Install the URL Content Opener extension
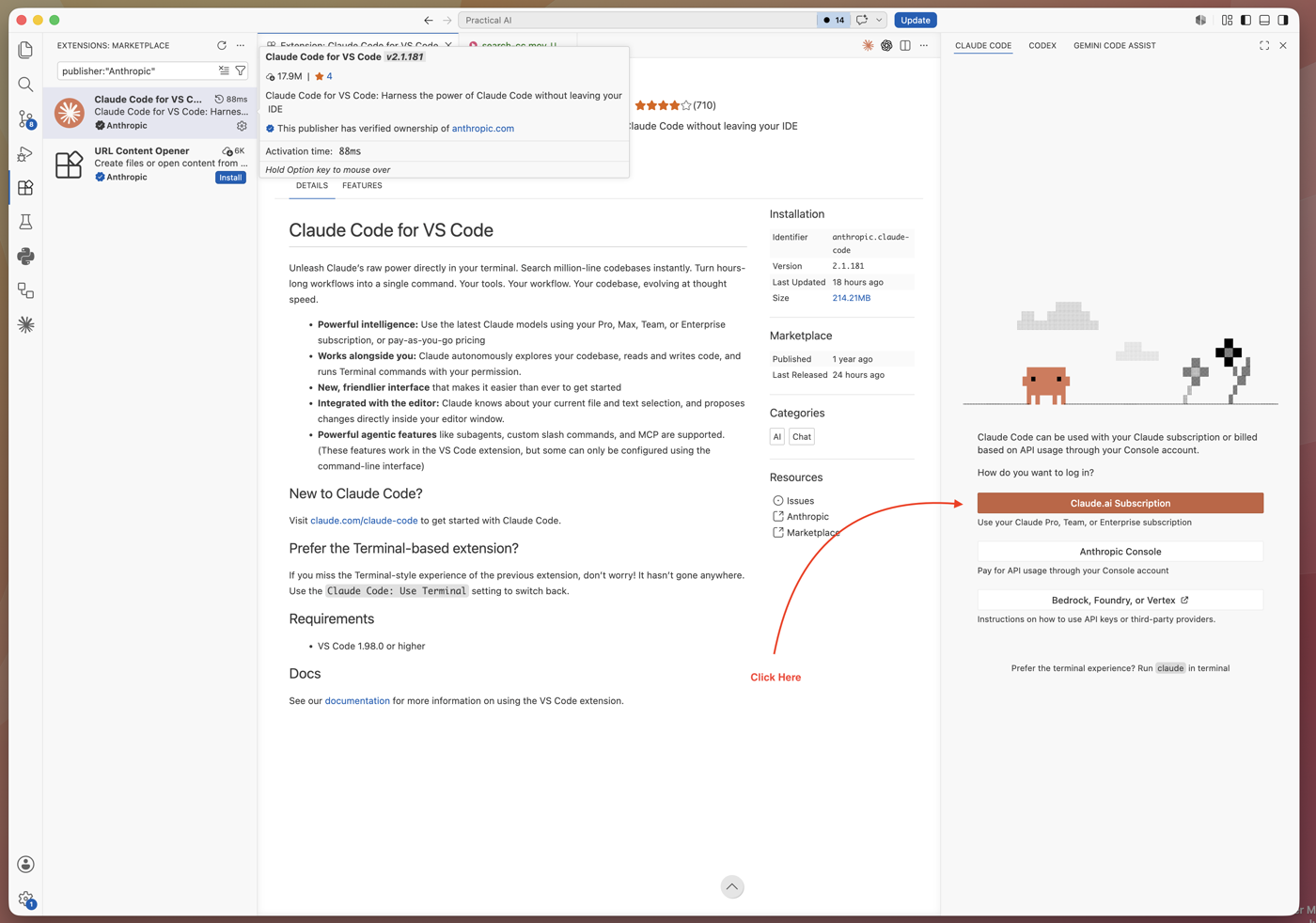This screenshot has height=923, width=1316. (230, 178)
